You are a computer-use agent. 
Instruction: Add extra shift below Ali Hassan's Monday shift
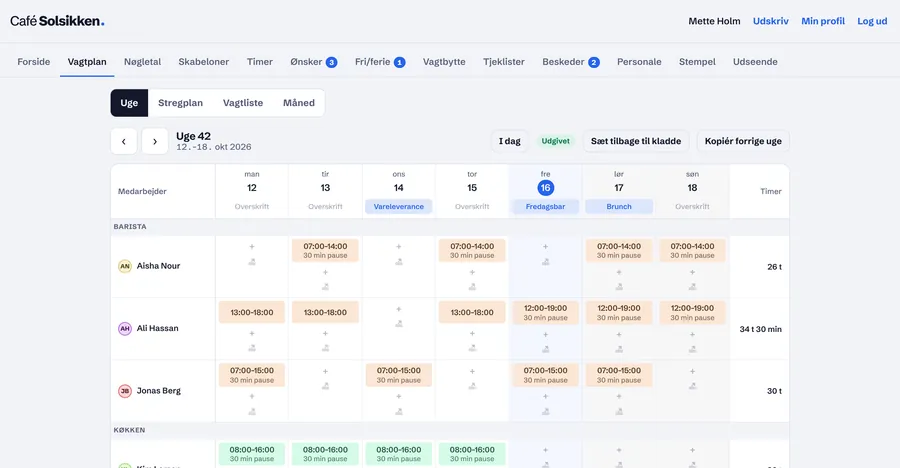pyautogui.click(x=251, y=334)
